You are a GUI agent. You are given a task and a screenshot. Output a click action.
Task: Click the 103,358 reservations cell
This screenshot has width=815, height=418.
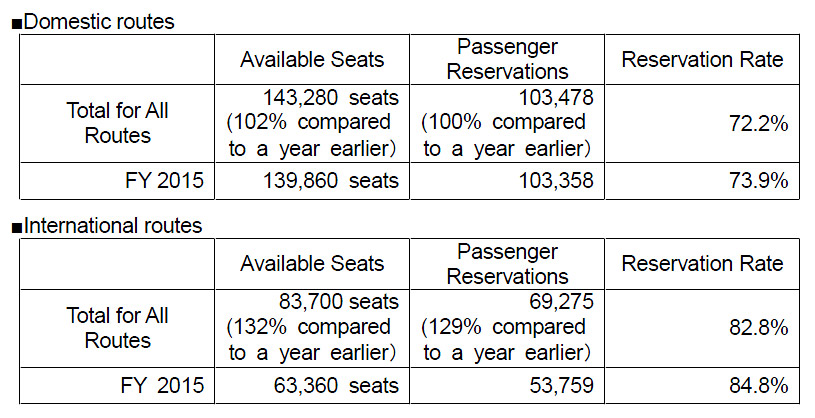(507, 181)
